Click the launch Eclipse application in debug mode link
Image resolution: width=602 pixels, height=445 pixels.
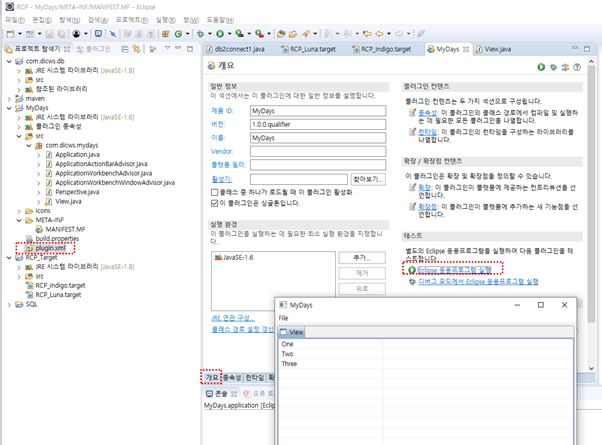[x=478, y=281]
